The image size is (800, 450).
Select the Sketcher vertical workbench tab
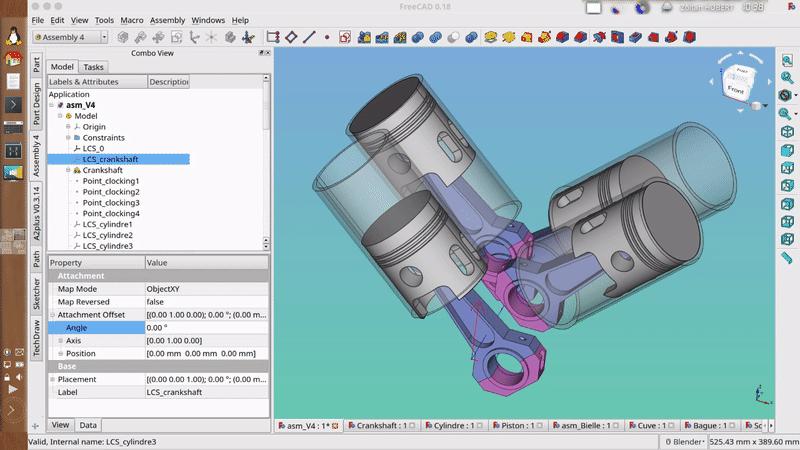36,294
